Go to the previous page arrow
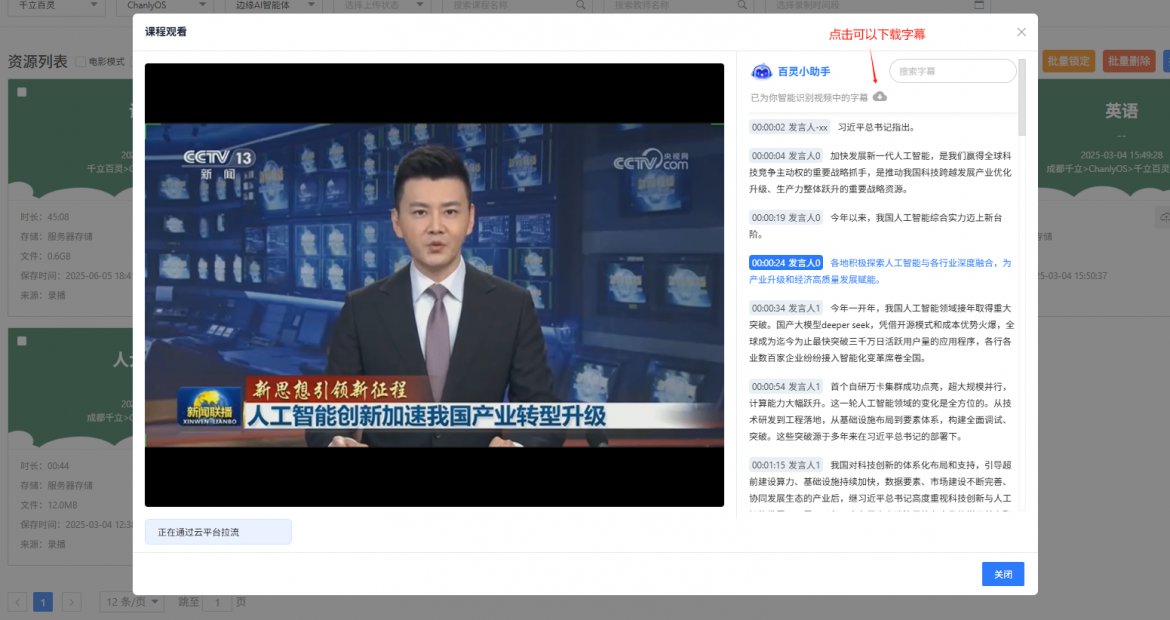1170x620 pixels. click(x=18, y=602)
